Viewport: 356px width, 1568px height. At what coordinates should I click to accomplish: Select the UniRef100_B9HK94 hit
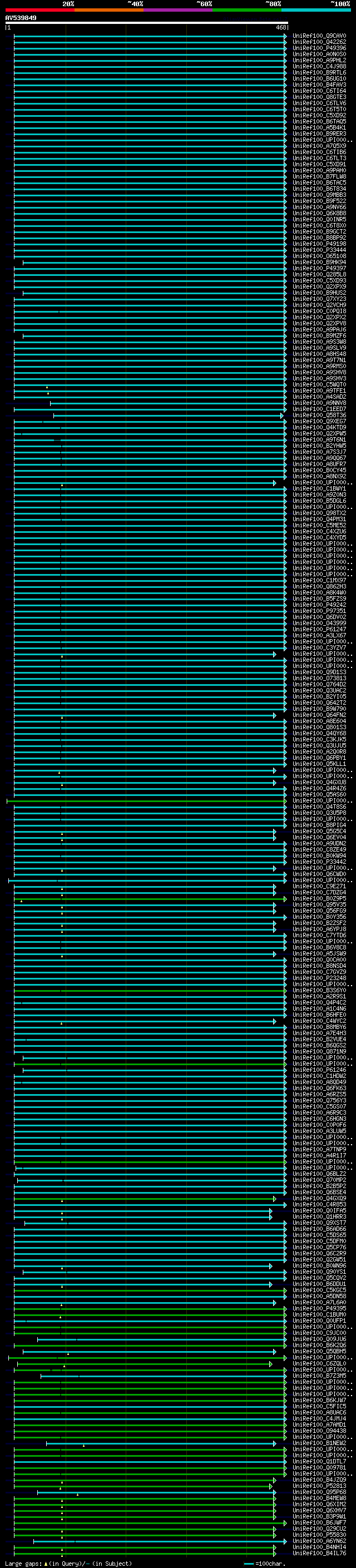319,263
